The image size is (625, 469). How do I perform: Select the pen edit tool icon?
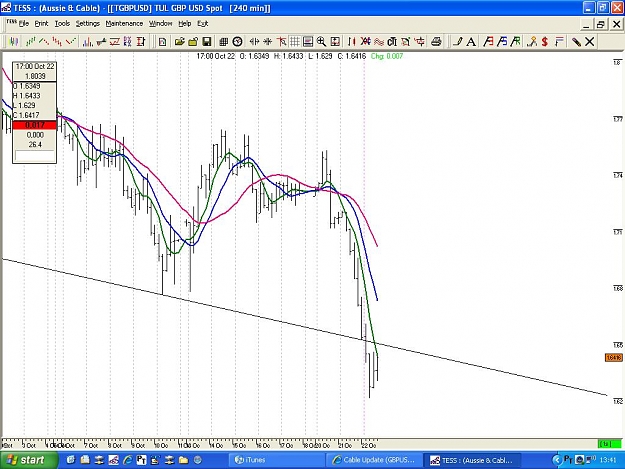576,41
